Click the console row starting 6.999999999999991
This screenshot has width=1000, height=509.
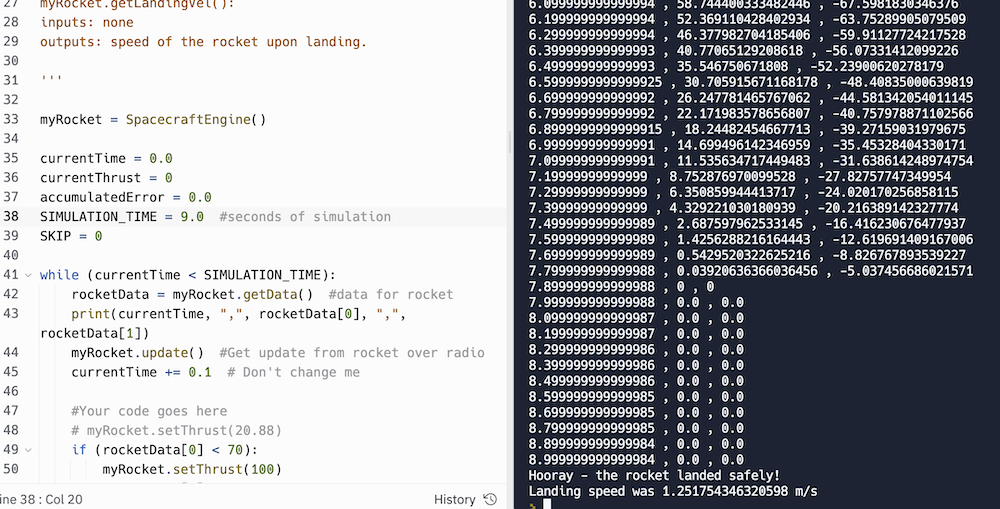tap(747, 145)
